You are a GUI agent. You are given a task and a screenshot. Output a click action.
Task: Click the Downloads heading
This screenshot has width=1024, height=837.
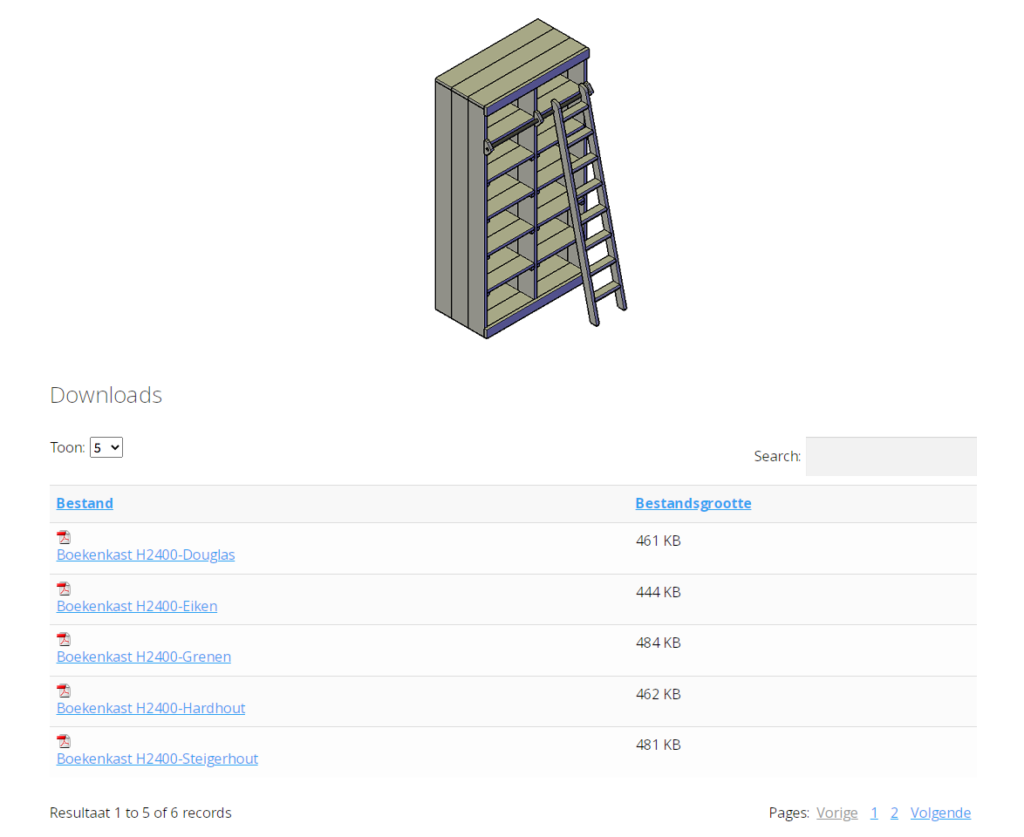pyautogui.click(x=106, y=395)
